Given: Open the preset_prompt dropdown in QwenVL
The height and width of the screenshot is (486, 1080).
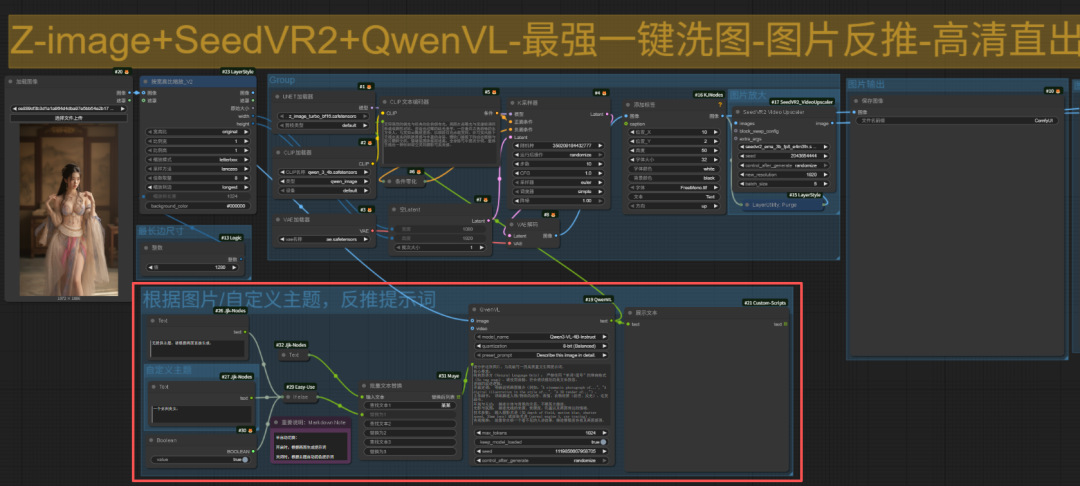Looking at the screenshot, I should click(x=541, y=355).
